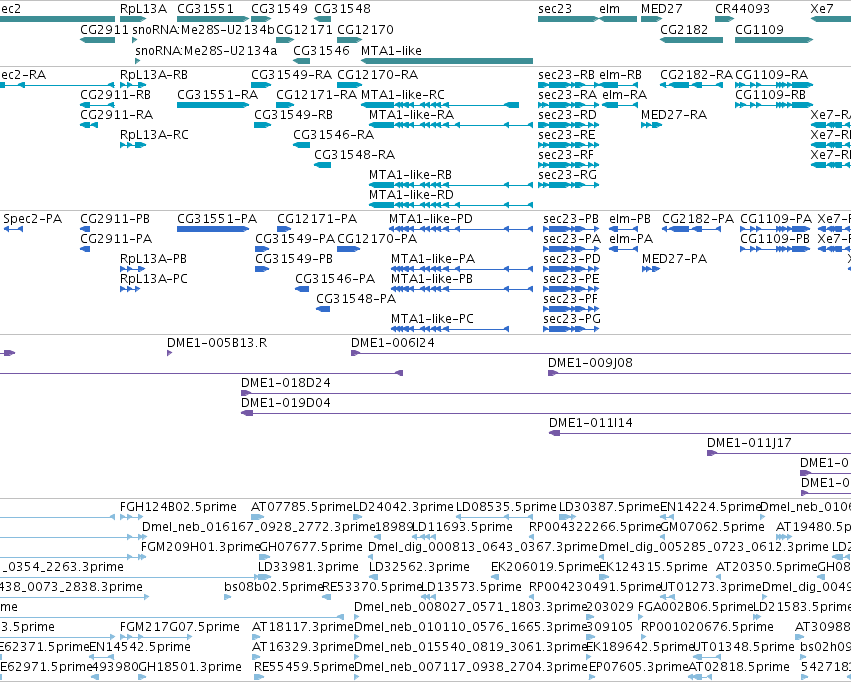Click the CG31548-RA transcript label
Image resolution: width=851 pixels, height=682 pixels.
tap(354, 155)
